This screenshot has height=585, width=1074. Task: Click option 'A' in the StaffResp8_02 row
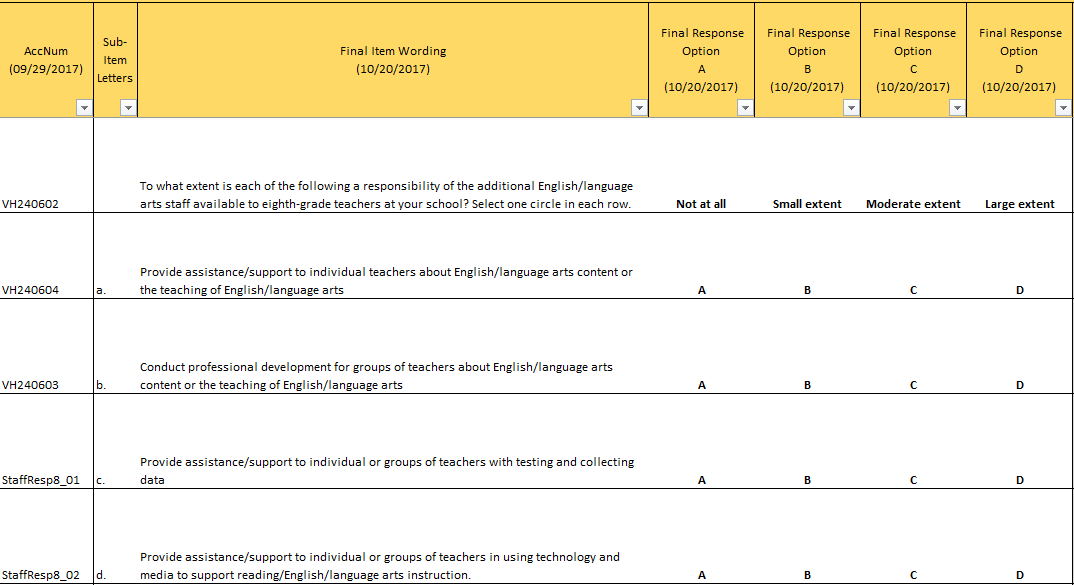[x=701, y=536]
